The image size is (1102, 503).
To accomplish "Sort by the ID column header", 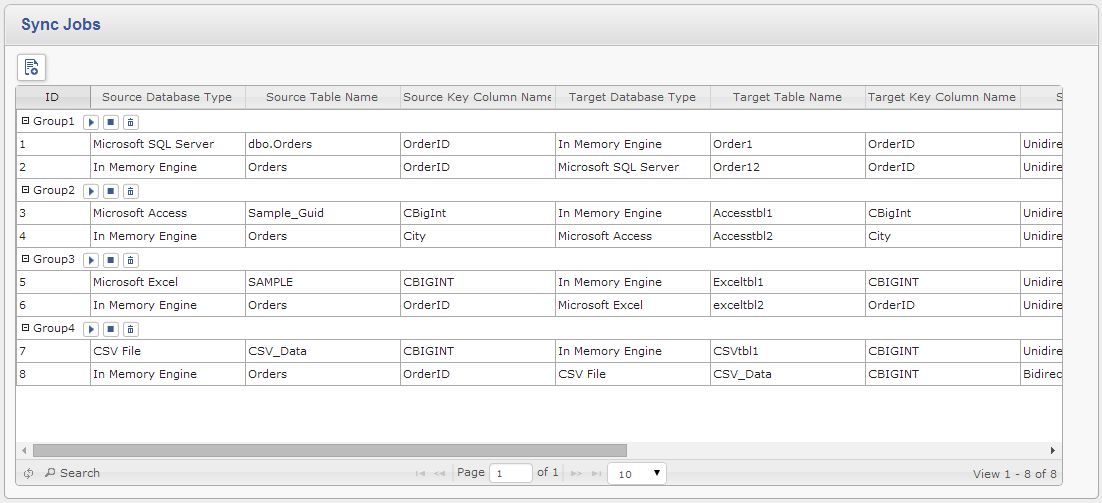I will click(53, 97).
